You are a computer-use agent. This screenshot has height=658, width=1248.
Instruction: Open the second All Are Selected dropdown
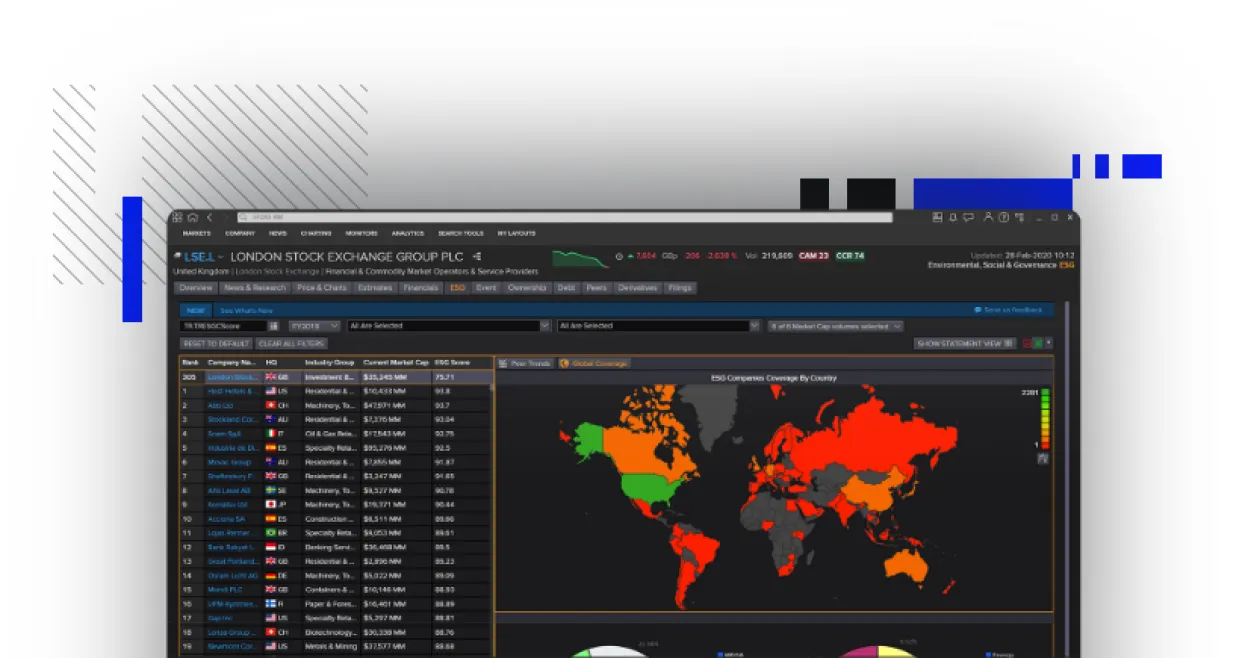tap(659, 326)
